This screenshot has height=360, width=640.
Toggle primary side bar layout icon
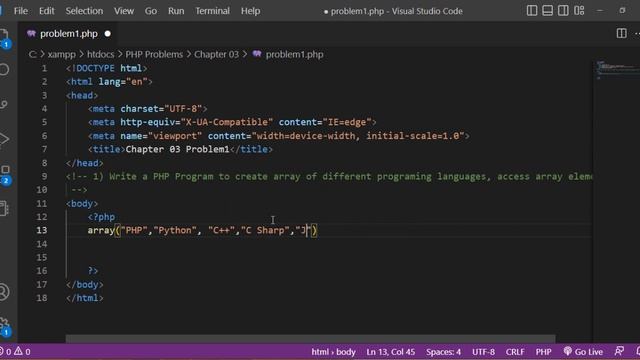coord(532,11)
